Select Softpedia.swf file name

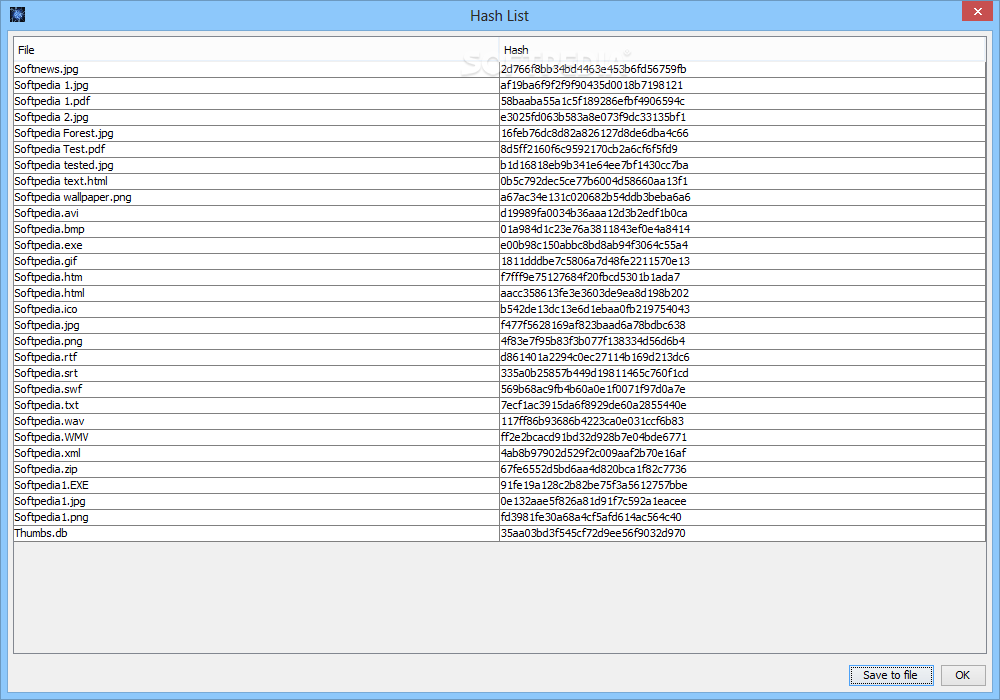[x=48, y=389]
